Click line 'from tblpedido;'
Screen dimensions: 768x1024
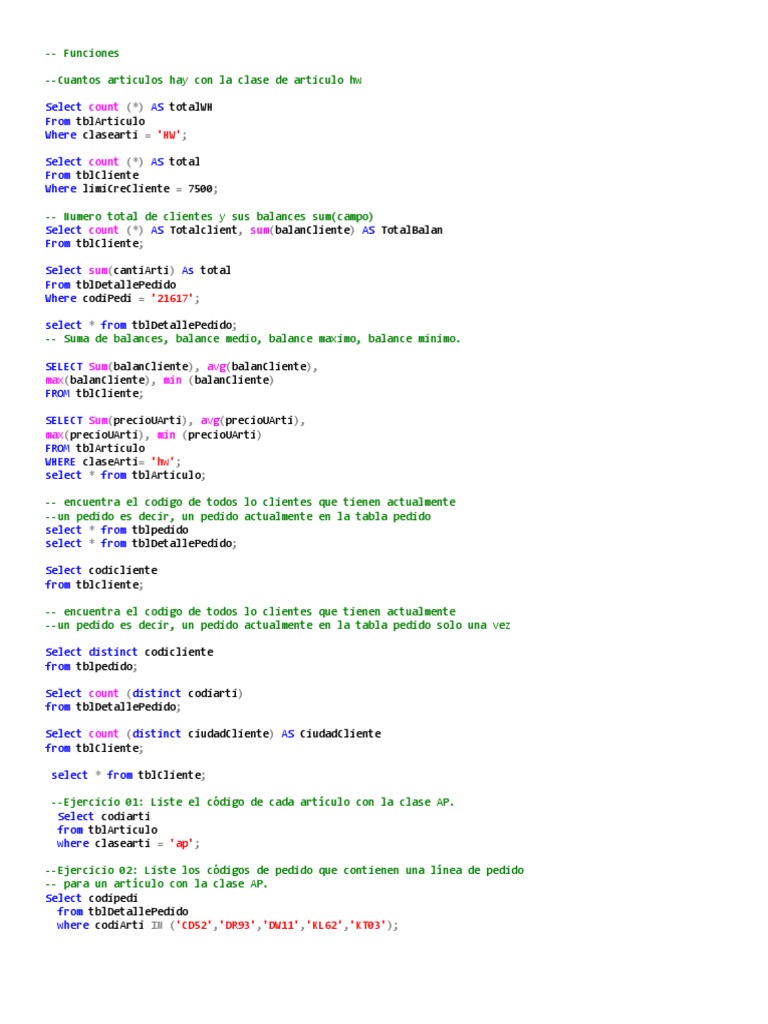coord(91,666)
